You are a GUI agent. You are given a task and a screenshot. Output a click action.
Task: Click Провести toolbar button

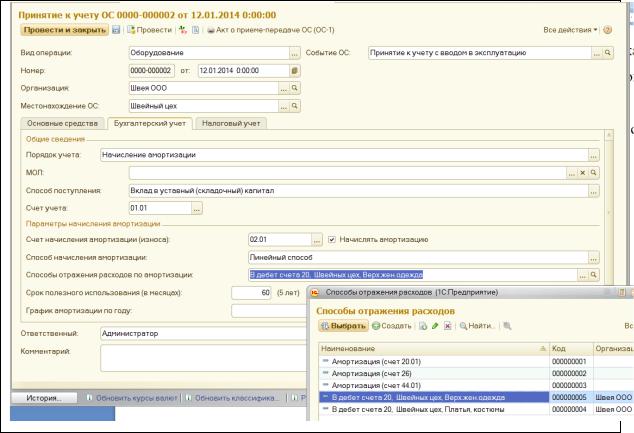pos(149,30)
